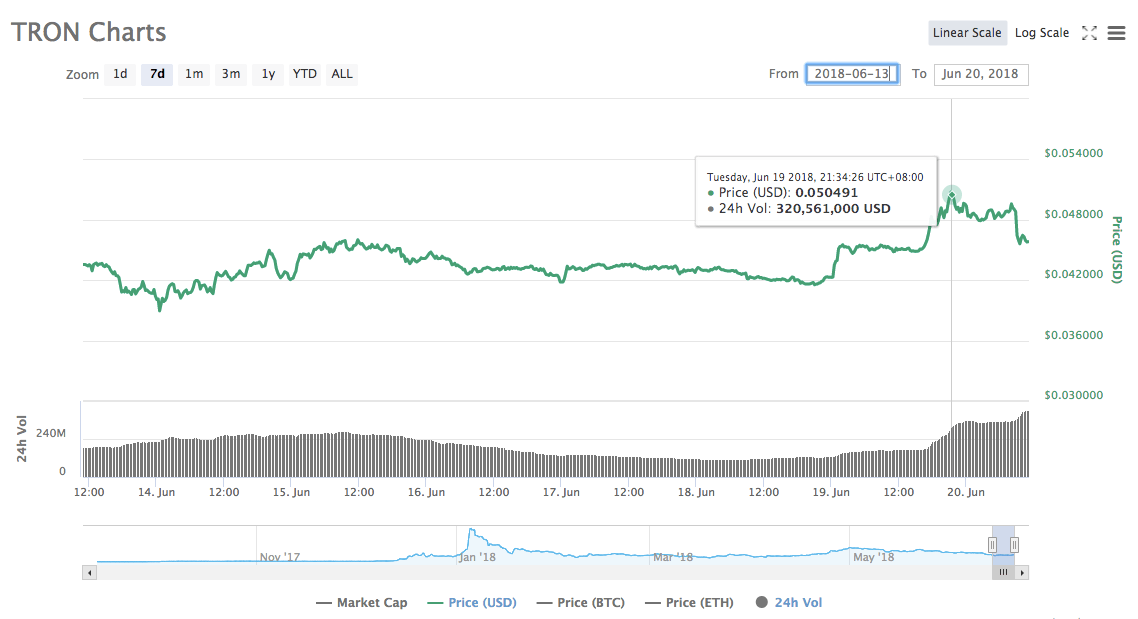This screenshot has height=619, width=1138.
Task: Click the Nov '17 label in navigator
Action: [279, 557]
